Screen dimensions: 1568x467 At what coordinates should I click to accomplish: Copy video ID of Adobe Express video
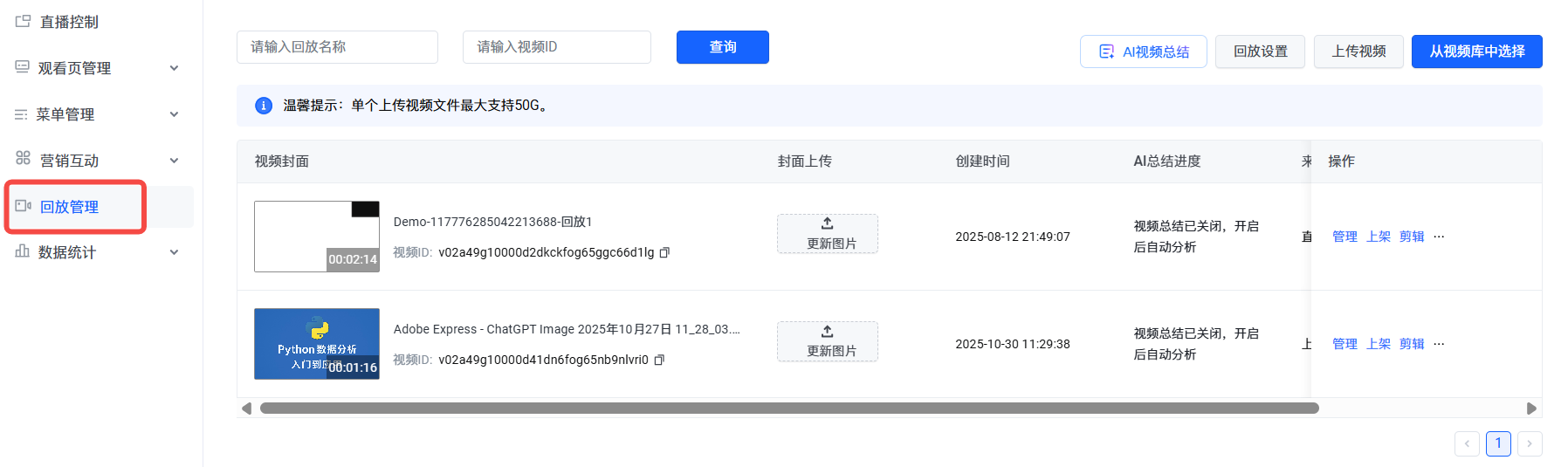[659, 360]
